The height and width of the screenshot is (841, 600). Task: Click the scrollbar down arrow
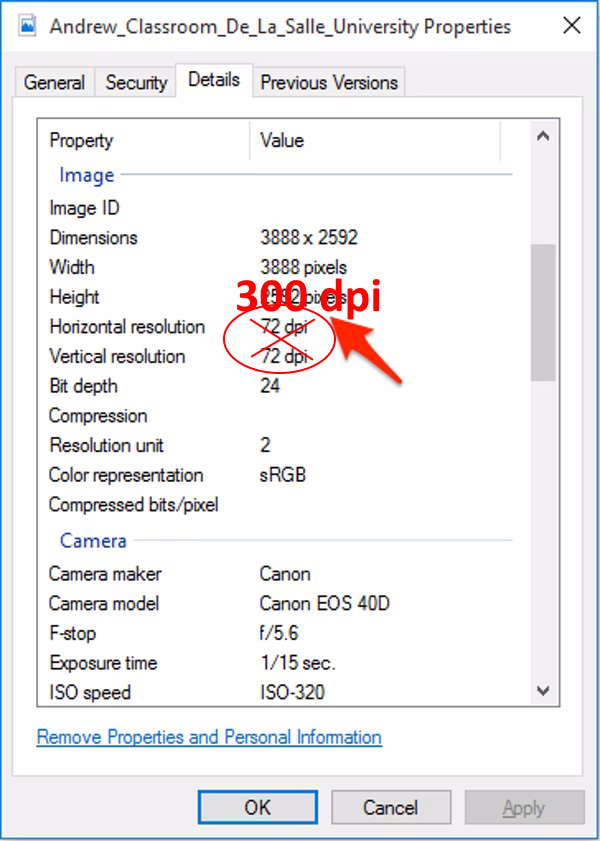(543, 690)
